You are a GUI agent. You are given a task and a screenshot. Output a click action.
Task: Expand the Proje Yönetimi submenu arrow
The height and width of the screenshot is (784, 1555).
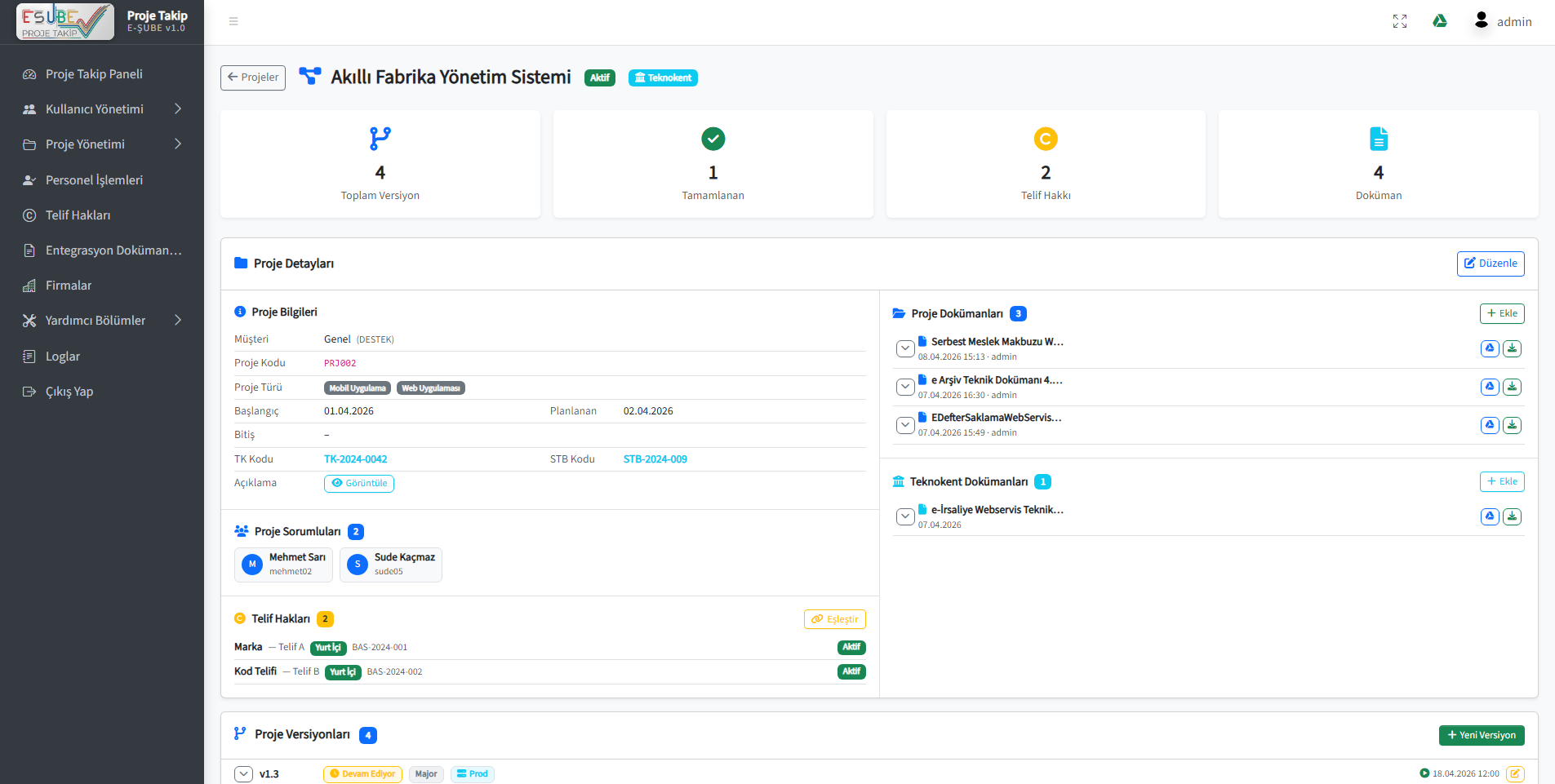tap(178, 144)
